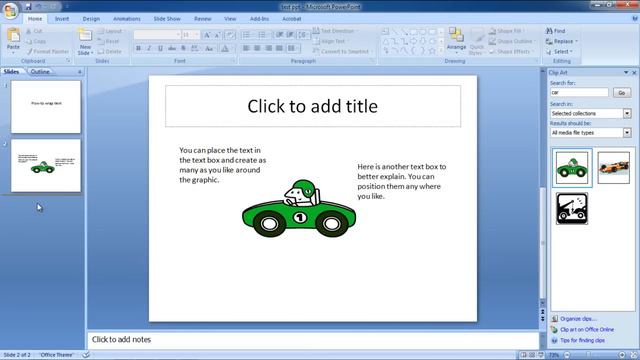Click the Shrink Font icon
Viewport: 640px width, 360px height.
218,35
